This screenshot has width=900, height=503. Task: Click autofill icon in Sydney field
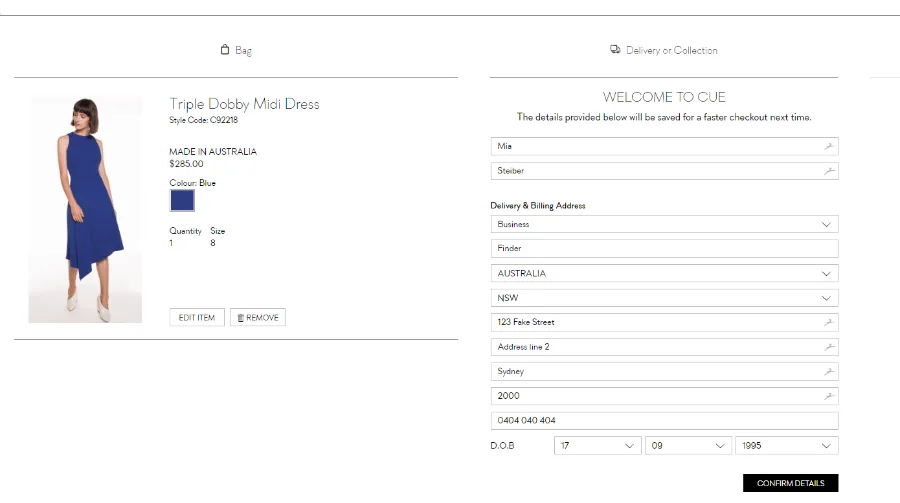tap(828, 372)
